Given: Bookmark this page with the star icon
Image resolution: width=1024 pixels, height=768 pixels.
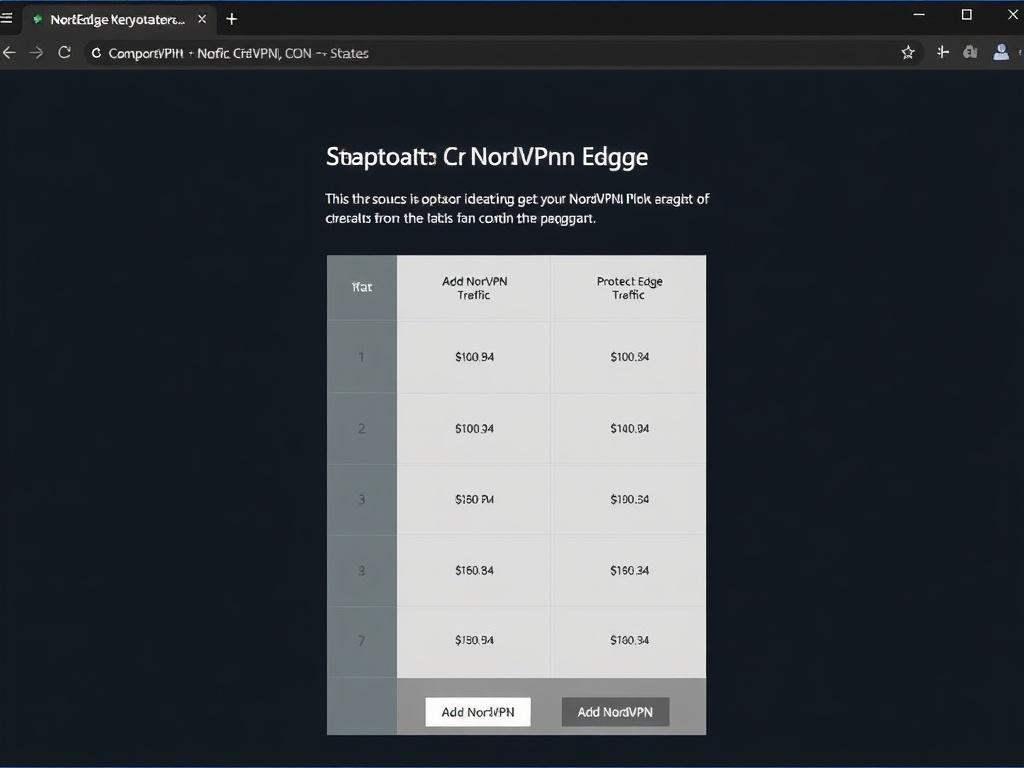Looking at the screenshot, I should [908, 53].
